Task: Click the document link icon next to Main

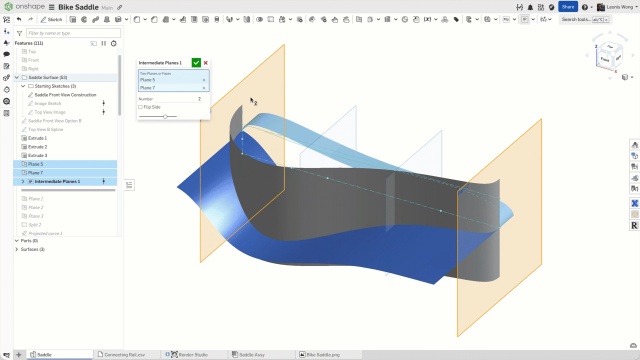Action: [119, 7]
